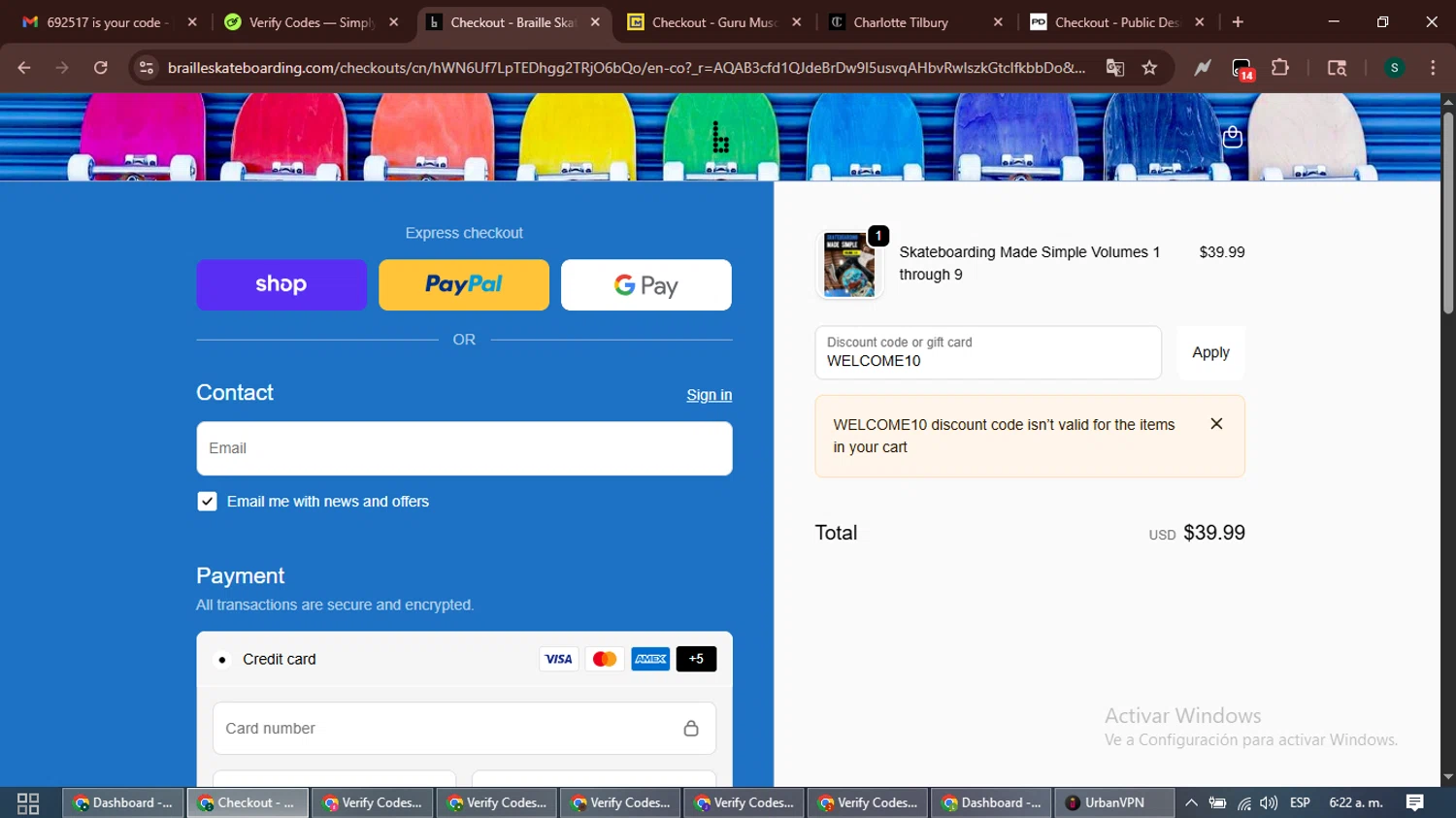Open the extensions puzzle icon
Viewport: 1456px width, 818px height.
pyautogui.click(x=1280, y=68)
